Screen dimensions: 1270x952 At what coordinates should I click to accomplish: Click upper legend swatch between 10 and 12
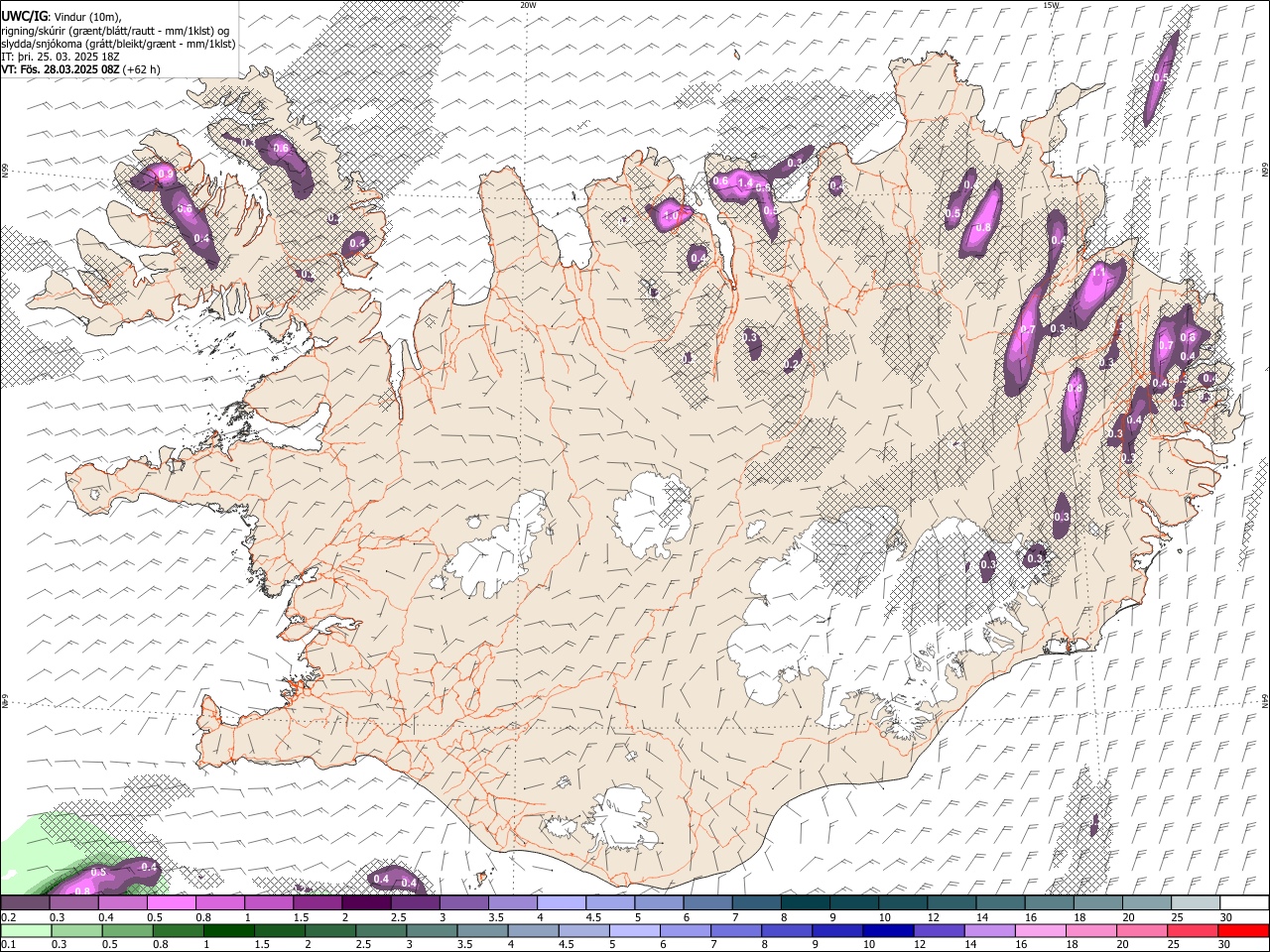903,903
